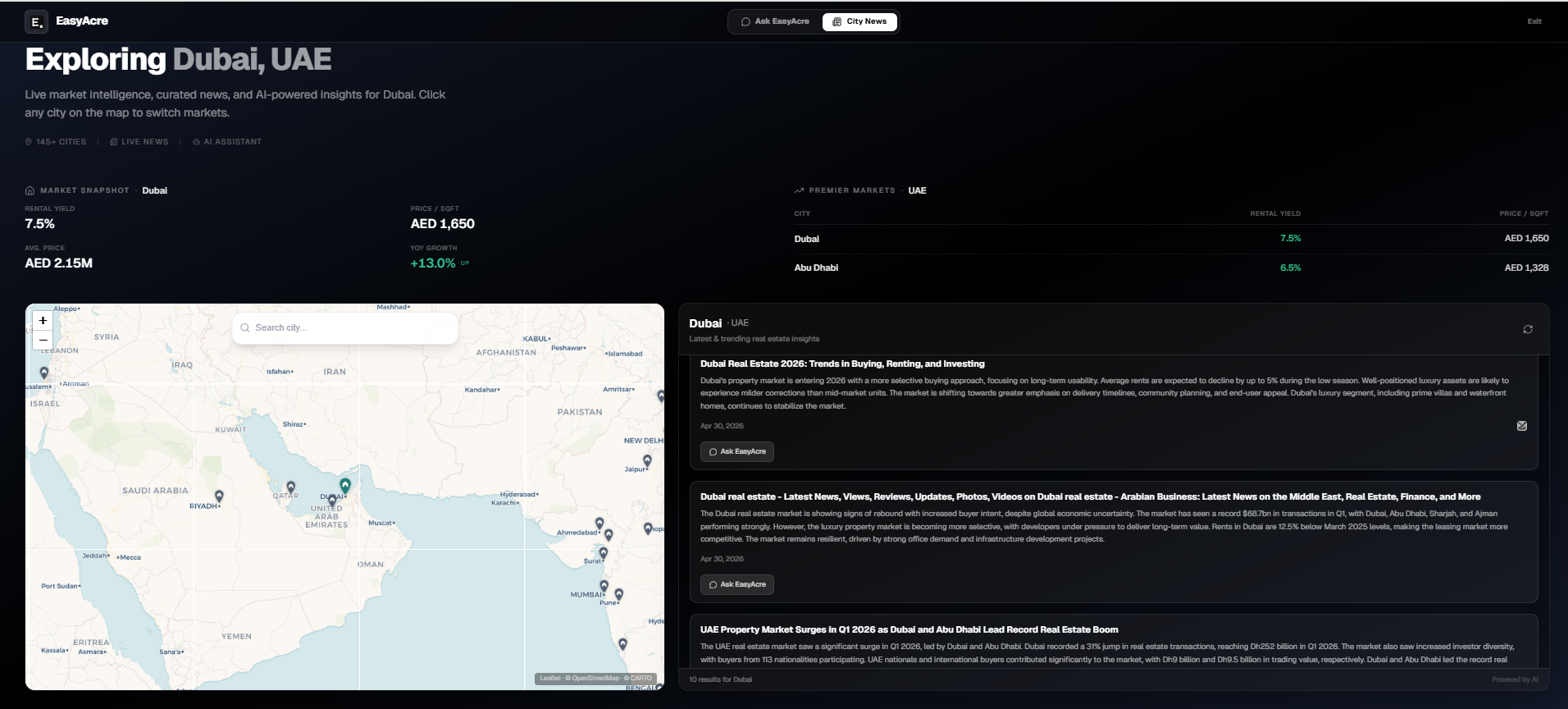Select the map pin above Ahmedabad label
The image size is (1568, 709).
pos(599,523)
